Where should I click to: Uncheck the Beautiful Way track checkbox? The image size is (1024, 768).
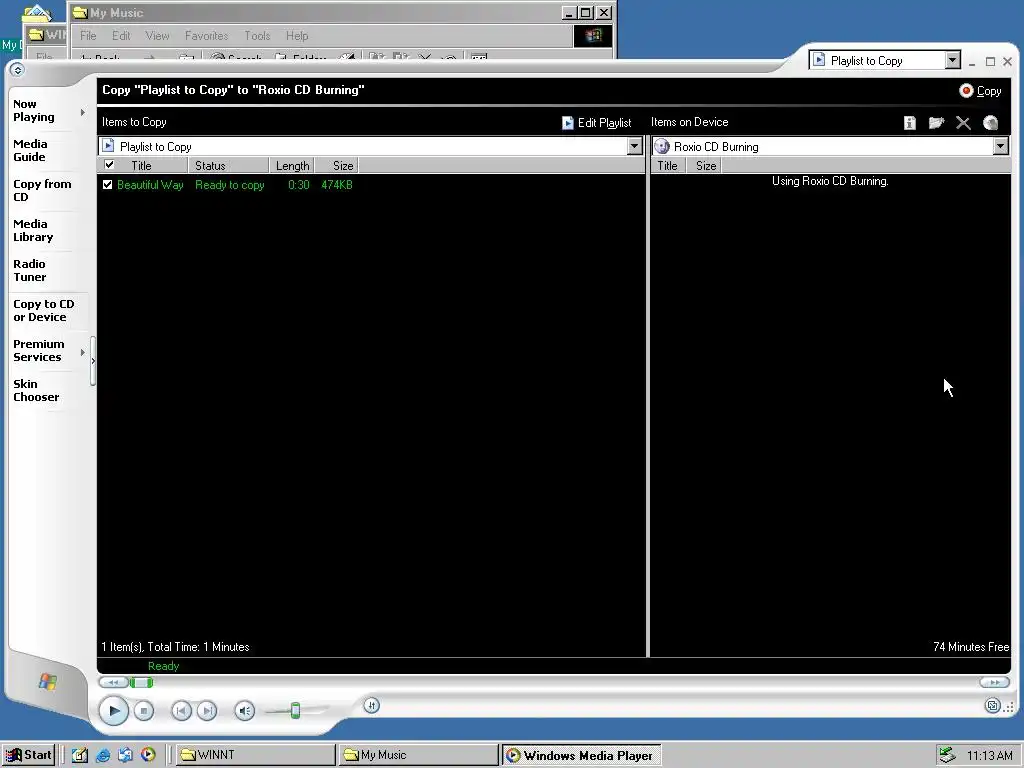point(108,185)
